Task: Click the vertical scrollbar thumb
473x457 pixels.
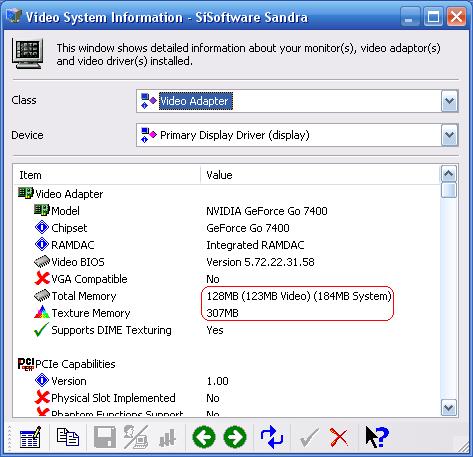Action: tap(449, 190)
